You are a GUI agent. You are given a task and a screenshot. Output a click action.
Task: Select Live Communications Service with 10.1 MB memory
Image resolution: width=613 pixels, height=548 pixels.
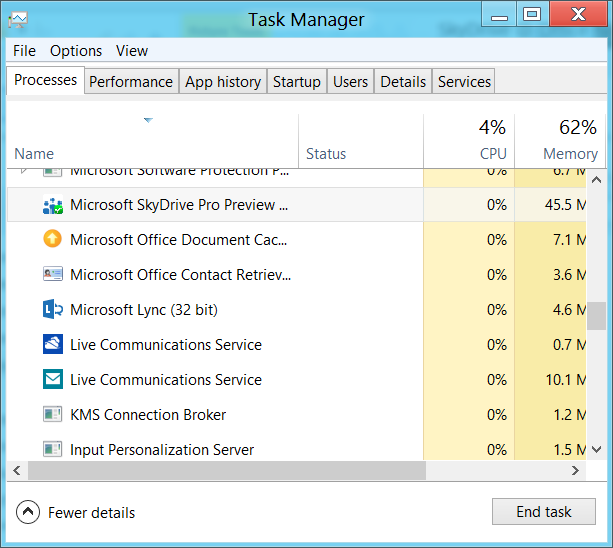click(296, 380)
